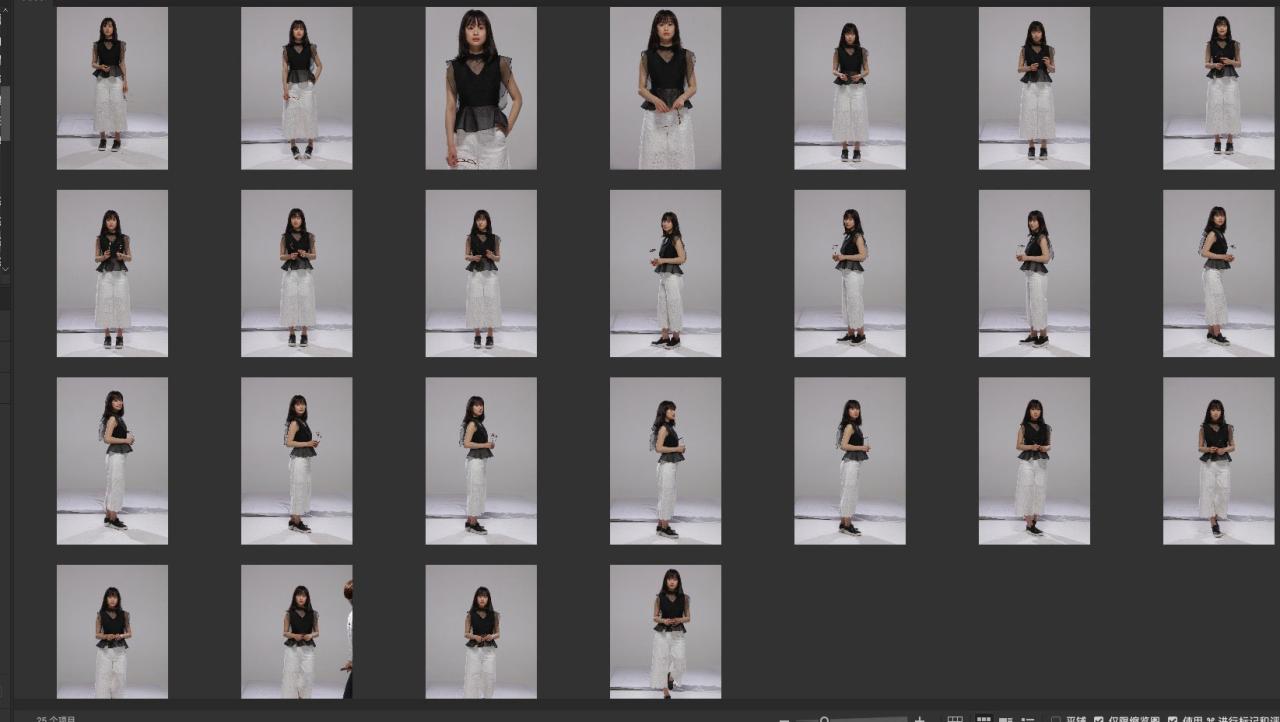Viewport: 1280px width, 722px height.
Task: Select the last thumbnail in the top row
Action: click(1218, 88)
